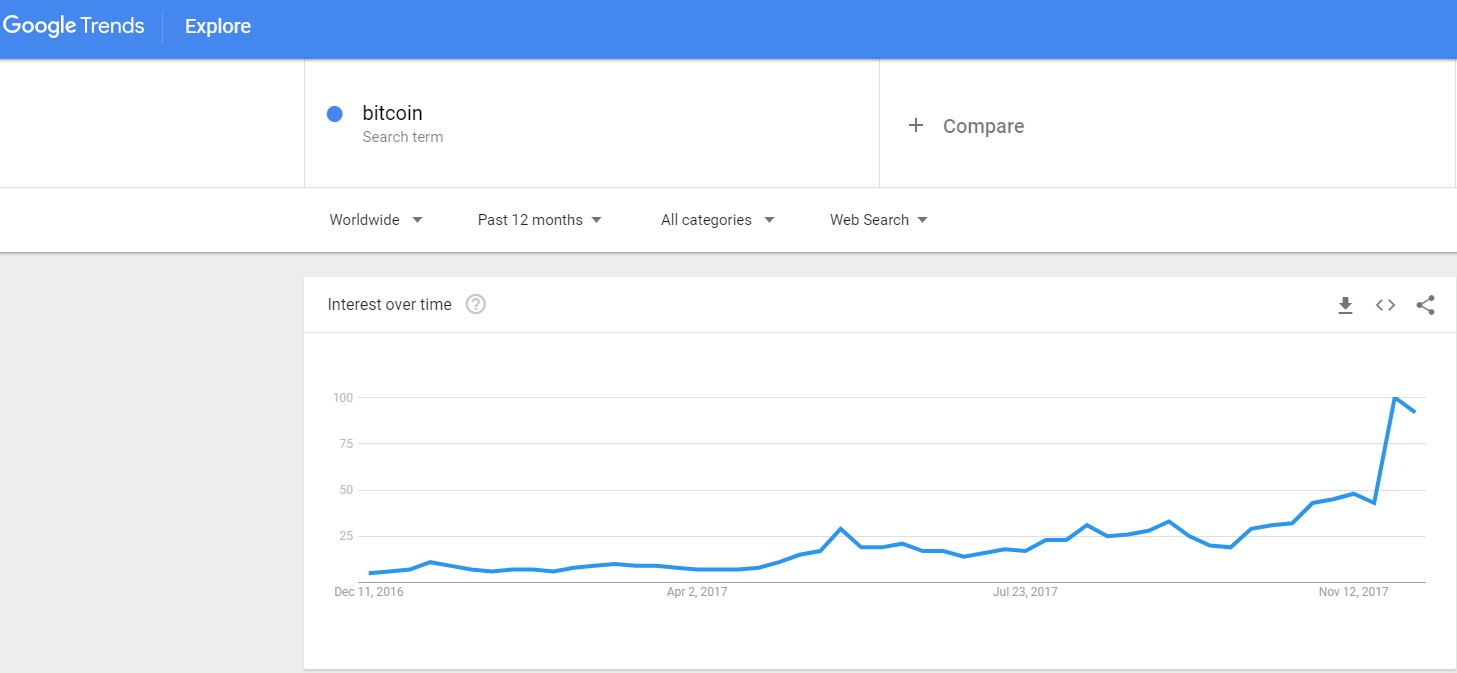
Task: Select the blue bitcoin color dot
Action: coord(335,114)
